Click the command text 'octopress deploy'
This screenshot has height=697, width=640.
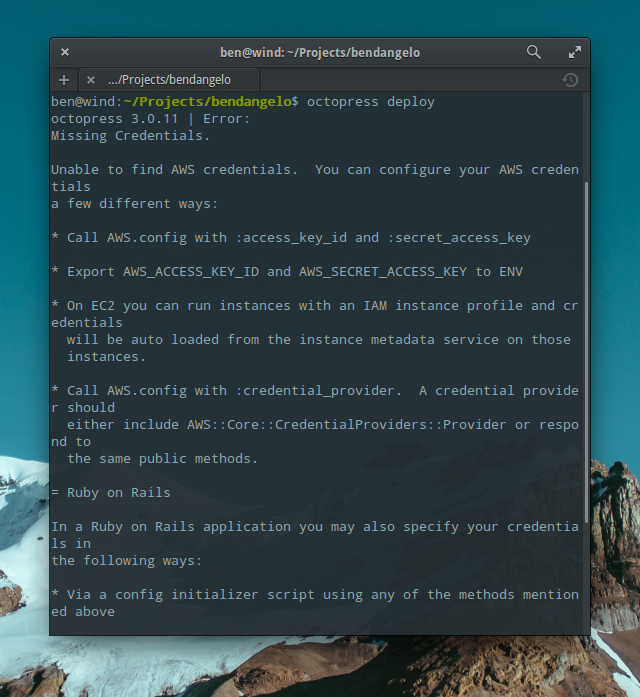click(371, 102)
